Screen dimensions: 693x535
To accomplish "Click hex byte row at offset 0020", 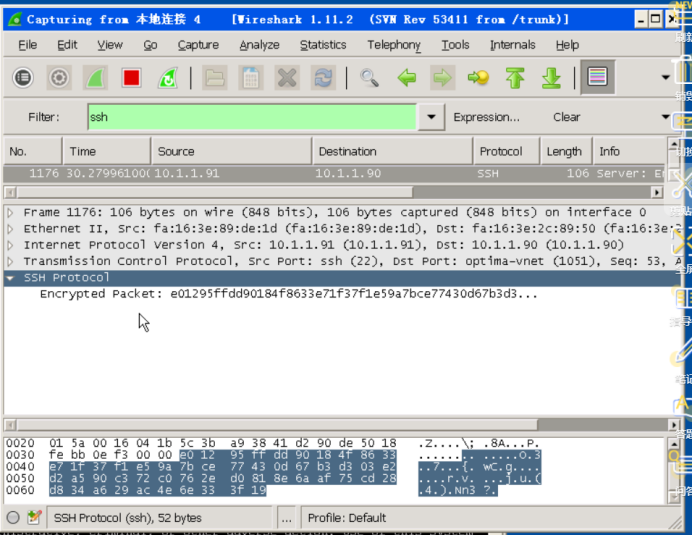I will [x=272, y=443].
